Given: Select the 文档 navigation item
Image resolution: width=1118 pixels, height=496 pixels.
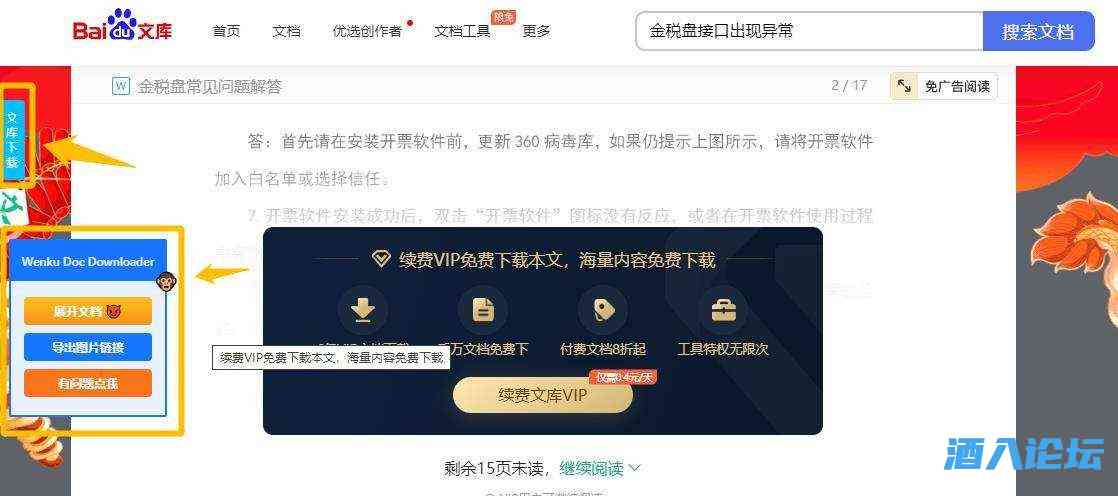Looking at the screenshot, I should [x=287, y=31].
